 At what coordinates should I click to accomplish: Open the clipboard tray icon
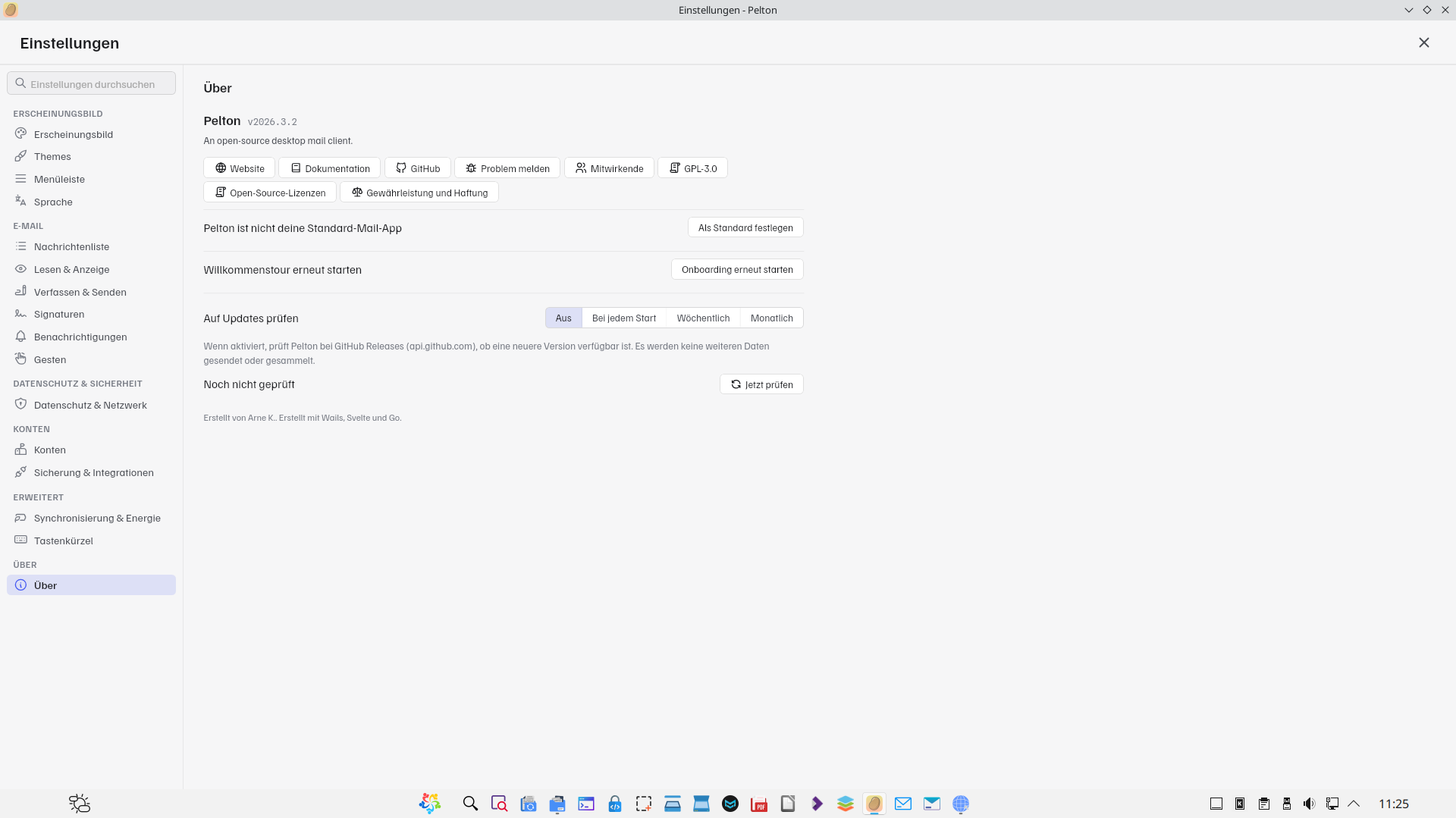point(1263,804)
